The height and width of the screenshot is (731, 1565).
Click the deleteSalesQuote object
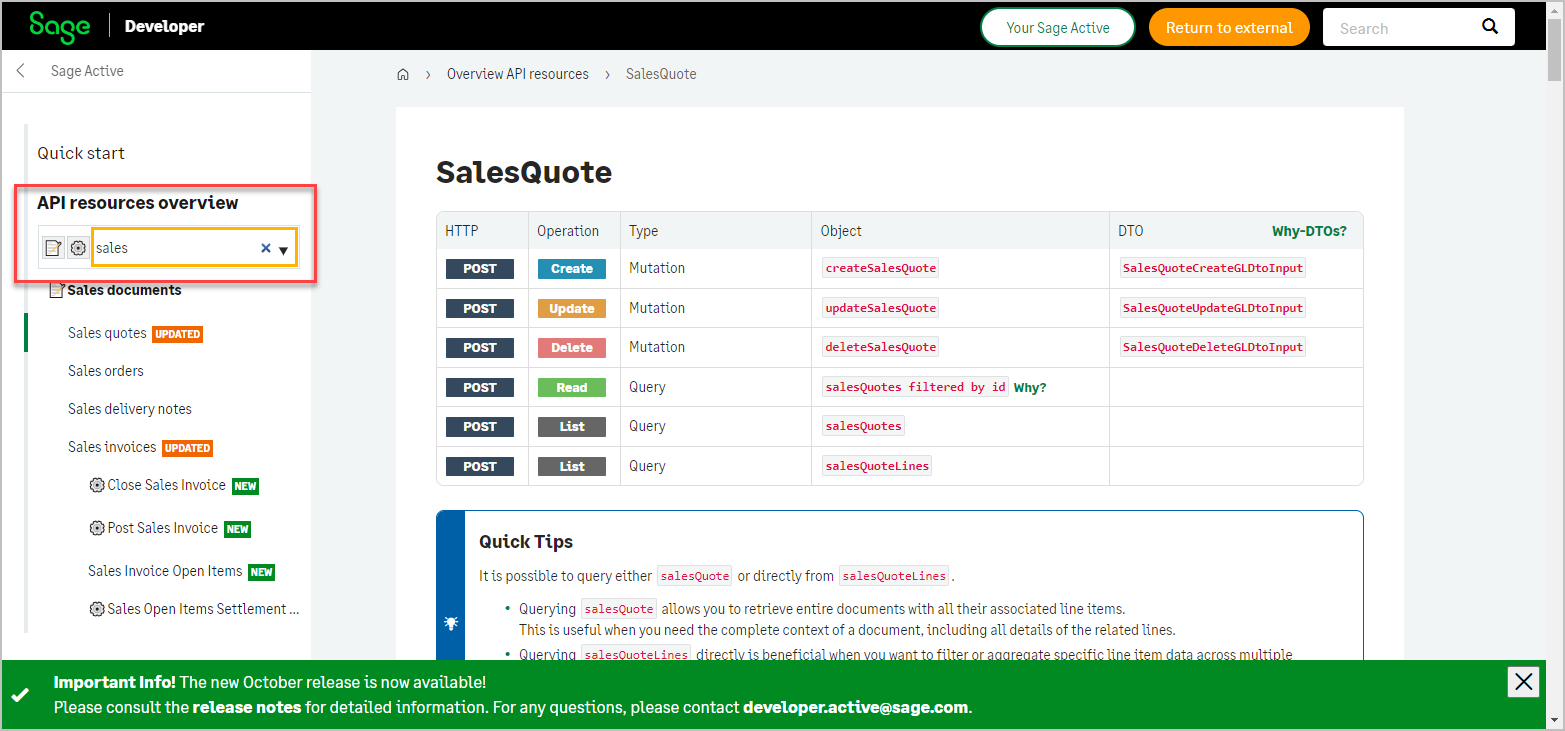pos(880,347)
